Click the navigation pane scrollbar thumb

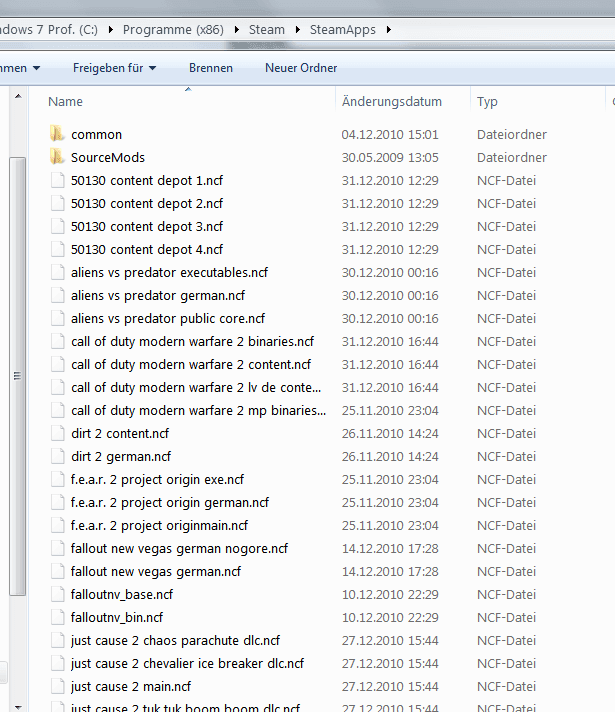pos(17,376)
